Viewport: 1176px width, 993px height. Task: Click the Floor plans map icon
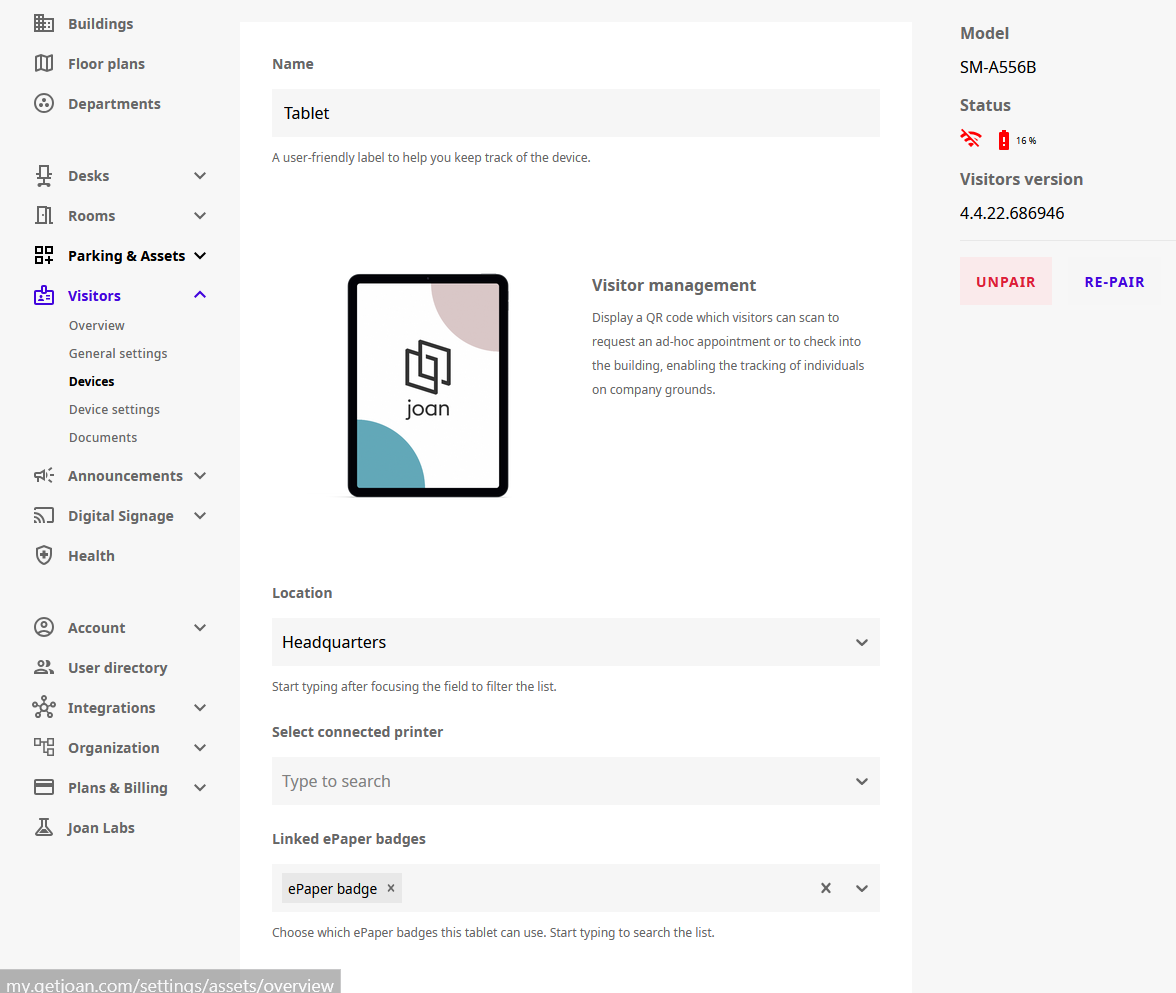click(44, 63)
